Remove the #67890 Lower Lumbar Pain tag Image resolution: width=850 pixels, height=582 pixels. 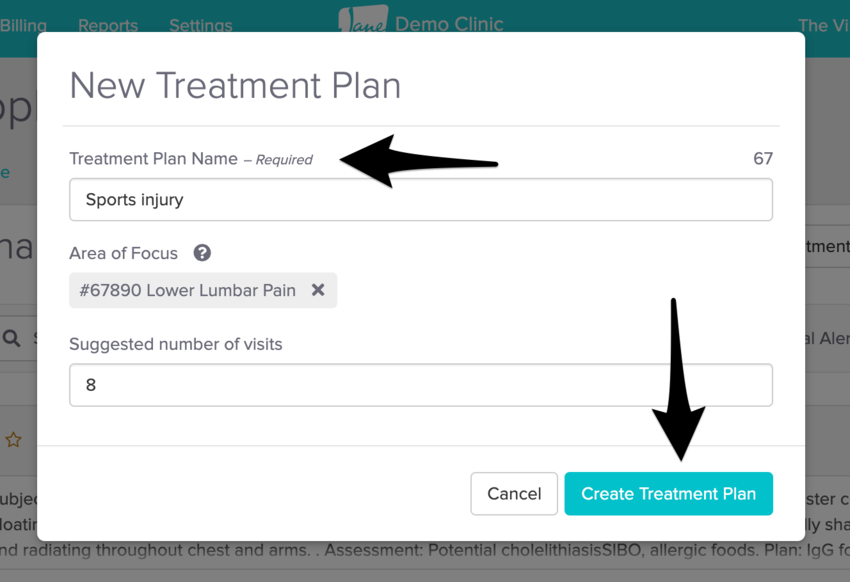pyautogui.click(x=318, y=290)
